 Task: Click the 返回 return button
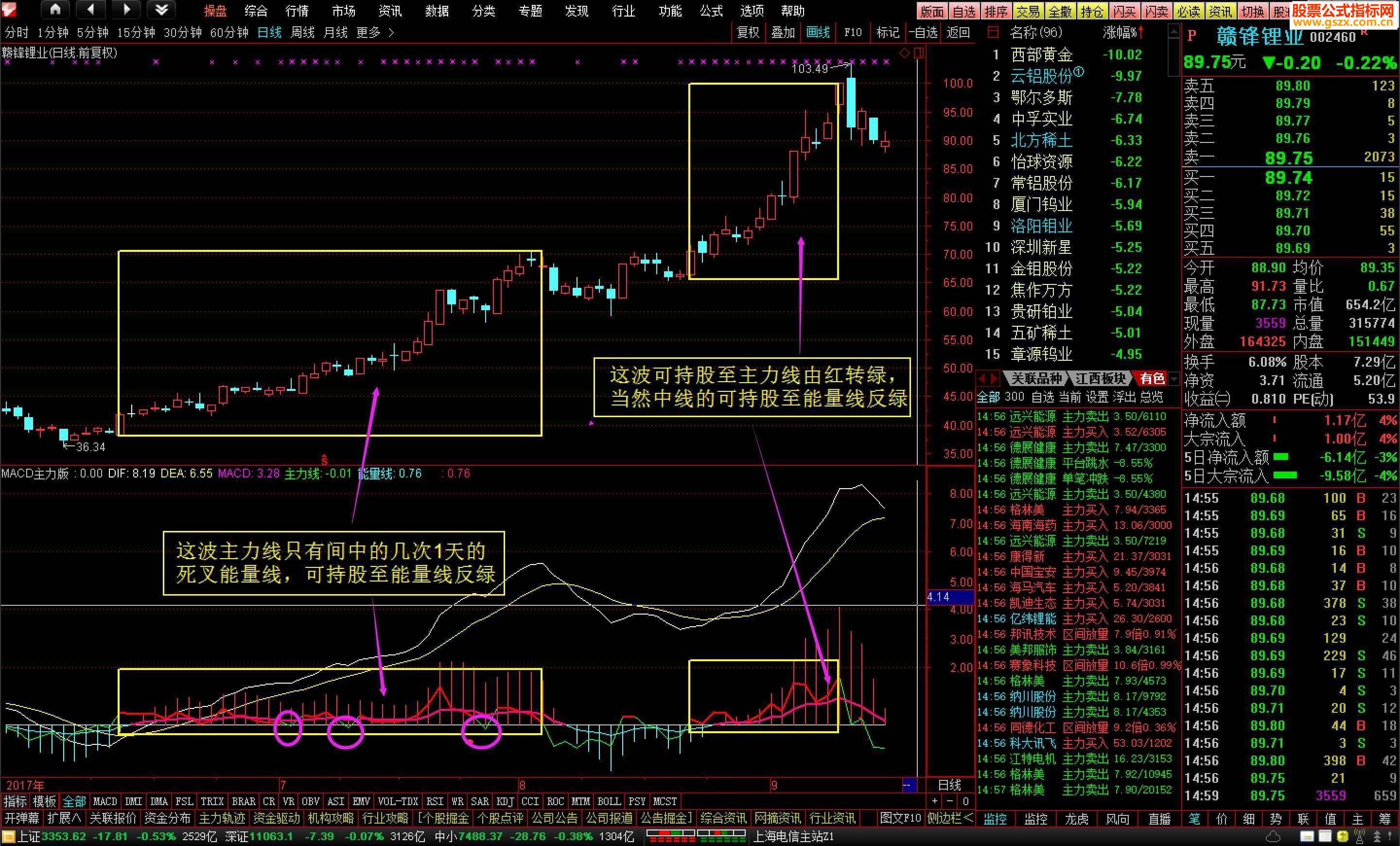pyautogui.click(x=958, y=33)
